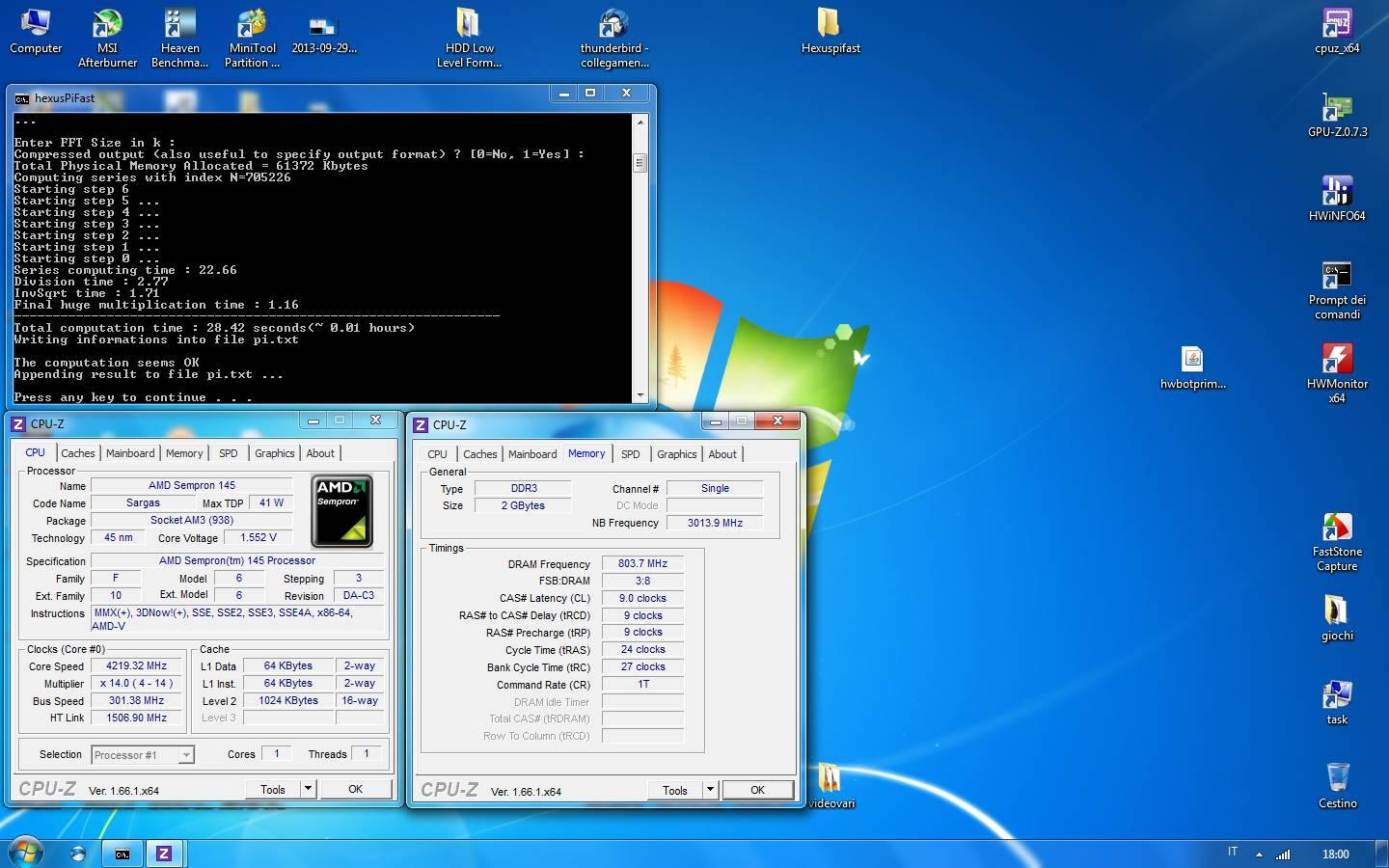1389x868 pixels.
Task: Click OK in right CPU-Z window
Action: tap(757, 790)
